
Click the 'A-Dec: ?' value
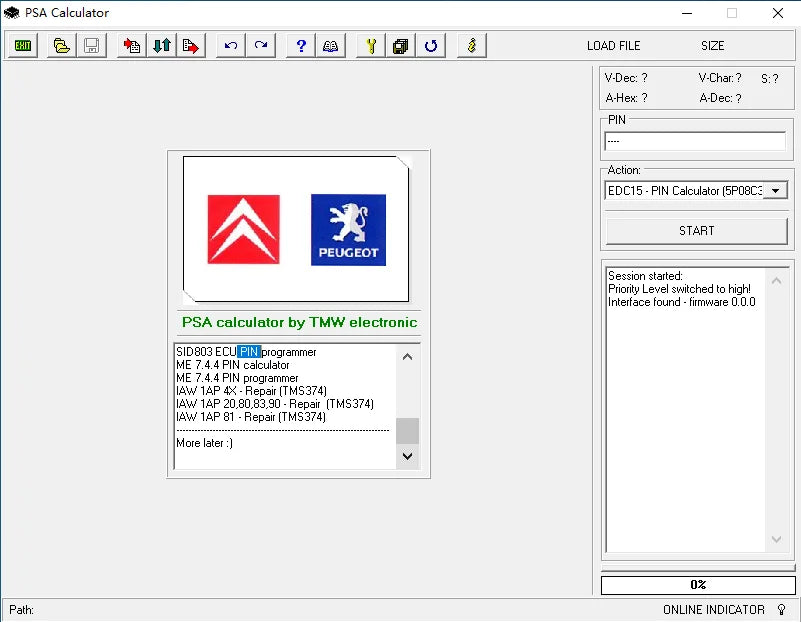point(720,98)
